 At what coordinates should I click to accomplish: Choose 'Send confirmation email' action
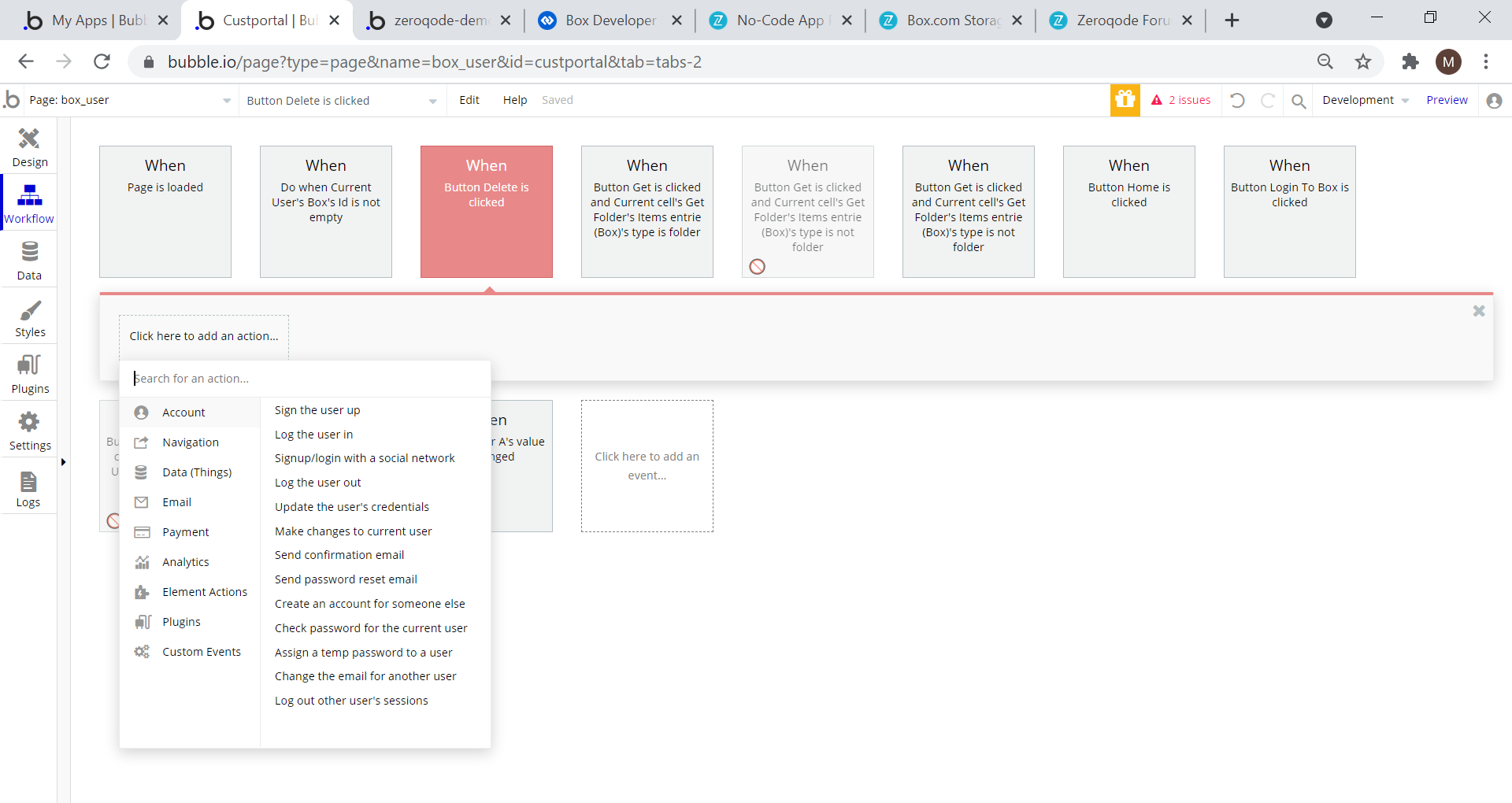tap(339, 555)
